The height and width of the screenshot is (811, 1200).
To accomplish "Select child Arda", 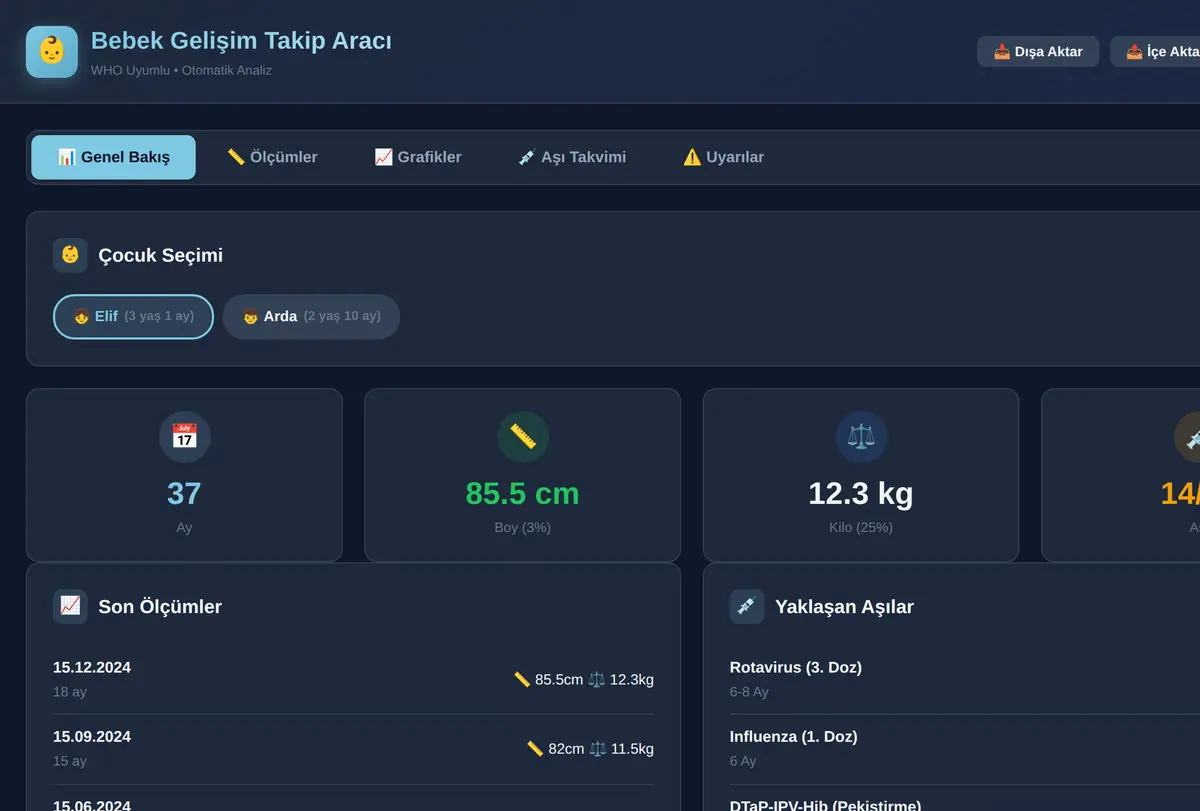I will tap(311, 316).
